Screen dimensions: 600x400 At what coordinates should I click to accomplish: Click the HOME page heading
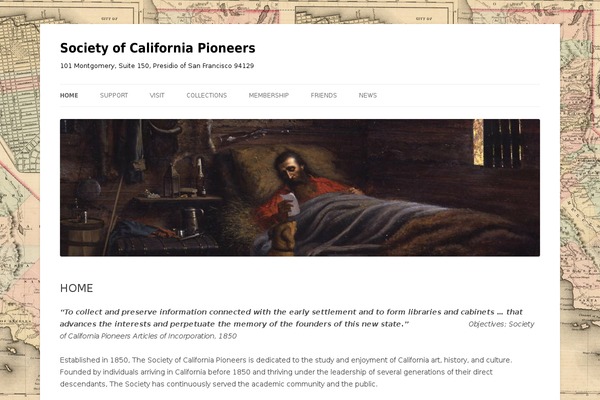click(x=77, y=288)
